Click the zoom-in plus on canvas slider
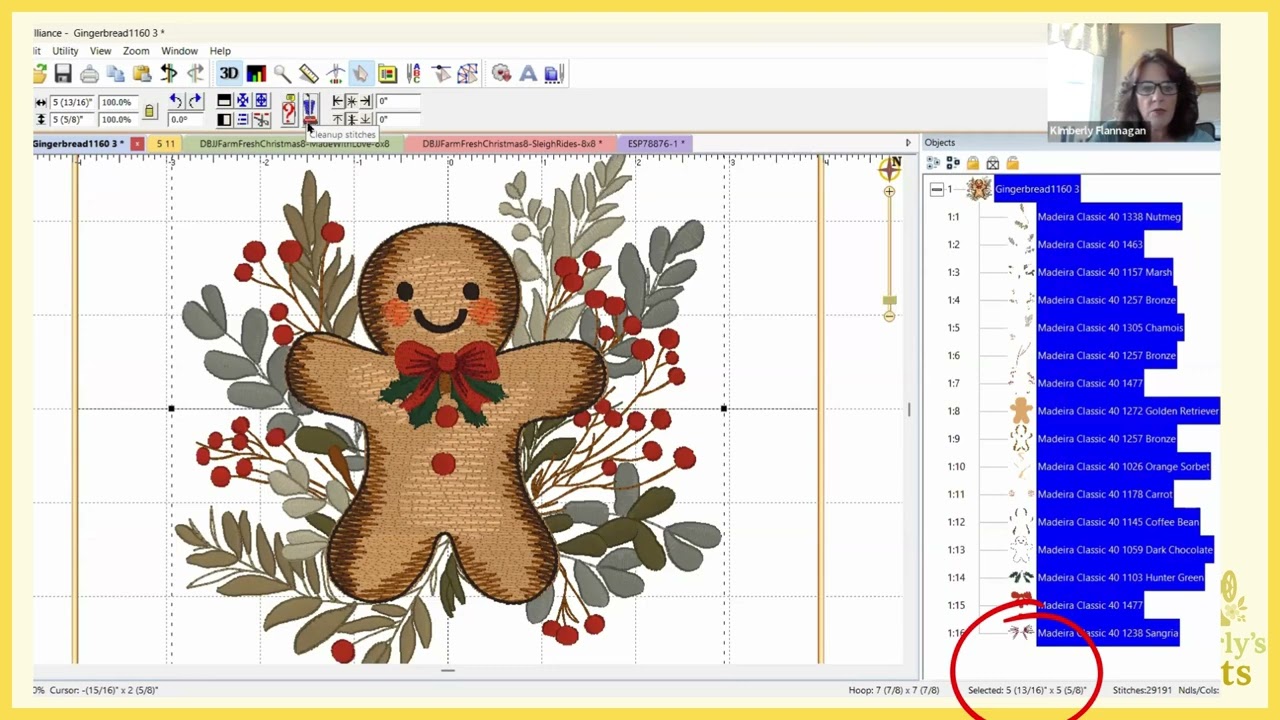 pos(889,191)
